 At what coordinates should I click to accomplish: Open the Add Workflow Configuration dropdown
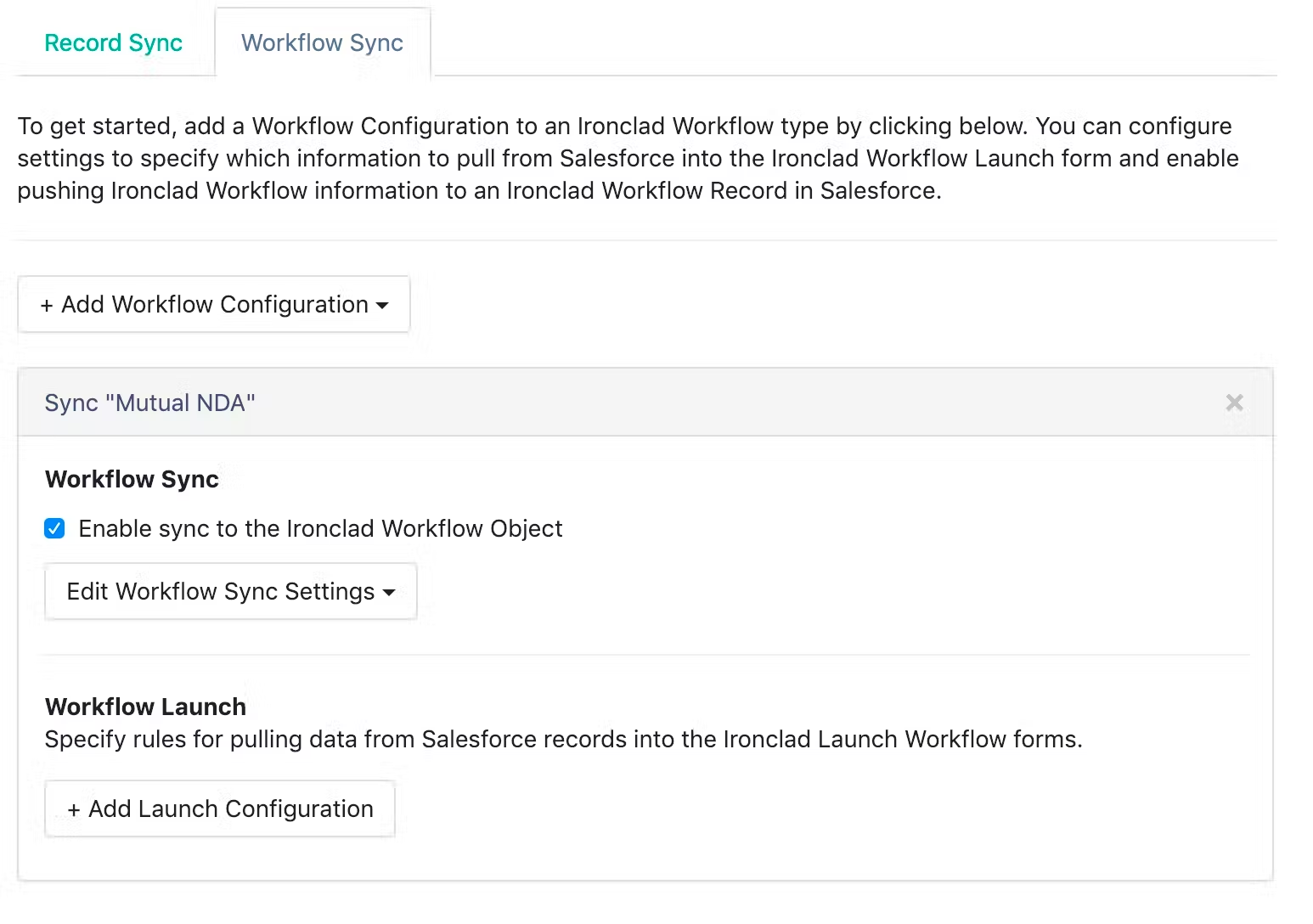pos(214,304)
